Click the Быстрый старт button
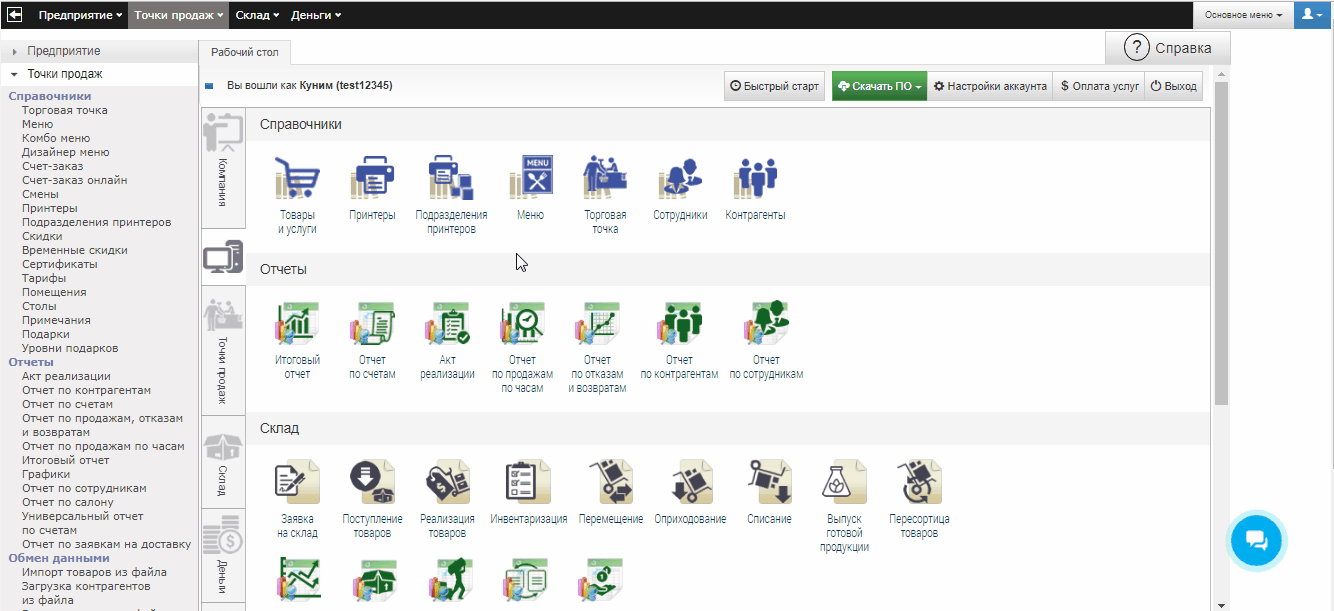Image resolution: width=1334 pixels, height=611 pixels. point(774,87)
